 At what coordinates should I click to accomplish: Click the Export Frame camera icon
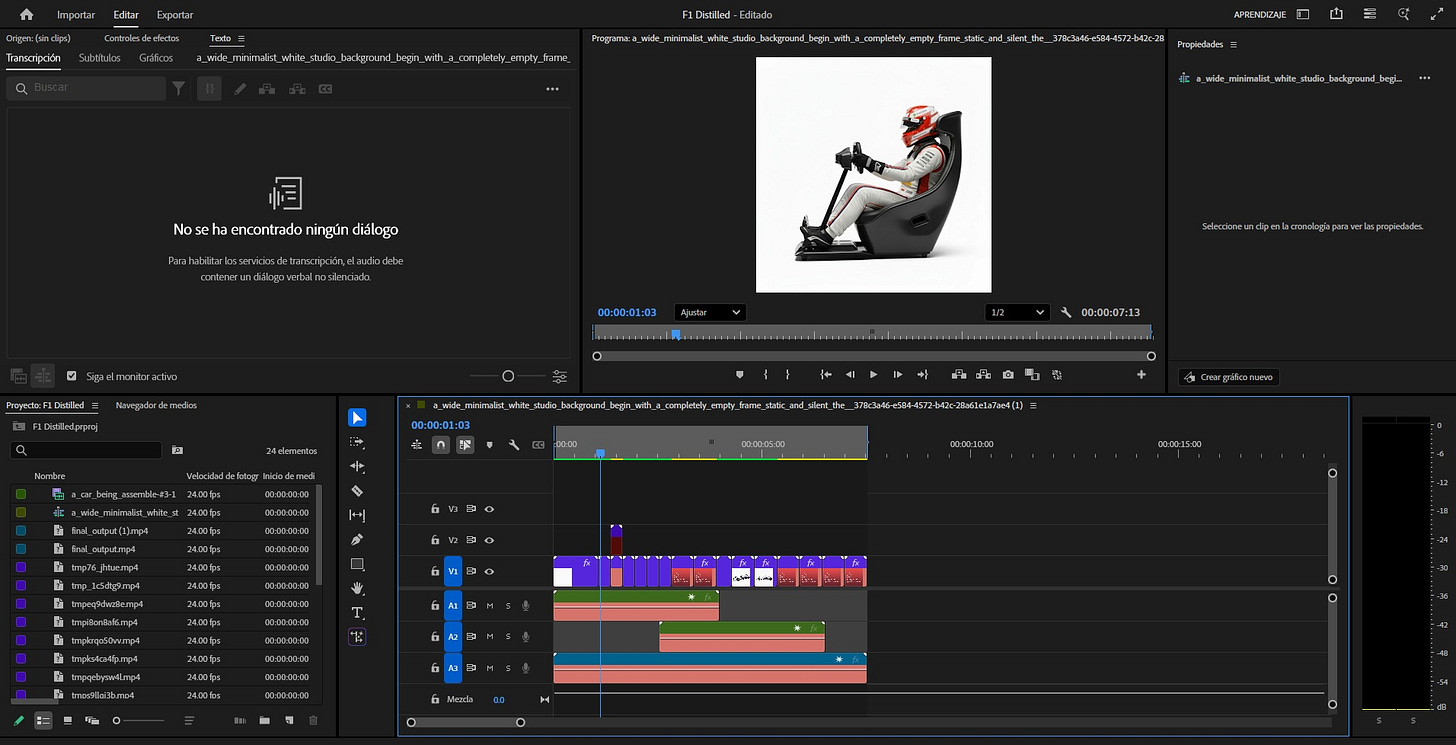pyautogui.click(x=1008, y=375)
